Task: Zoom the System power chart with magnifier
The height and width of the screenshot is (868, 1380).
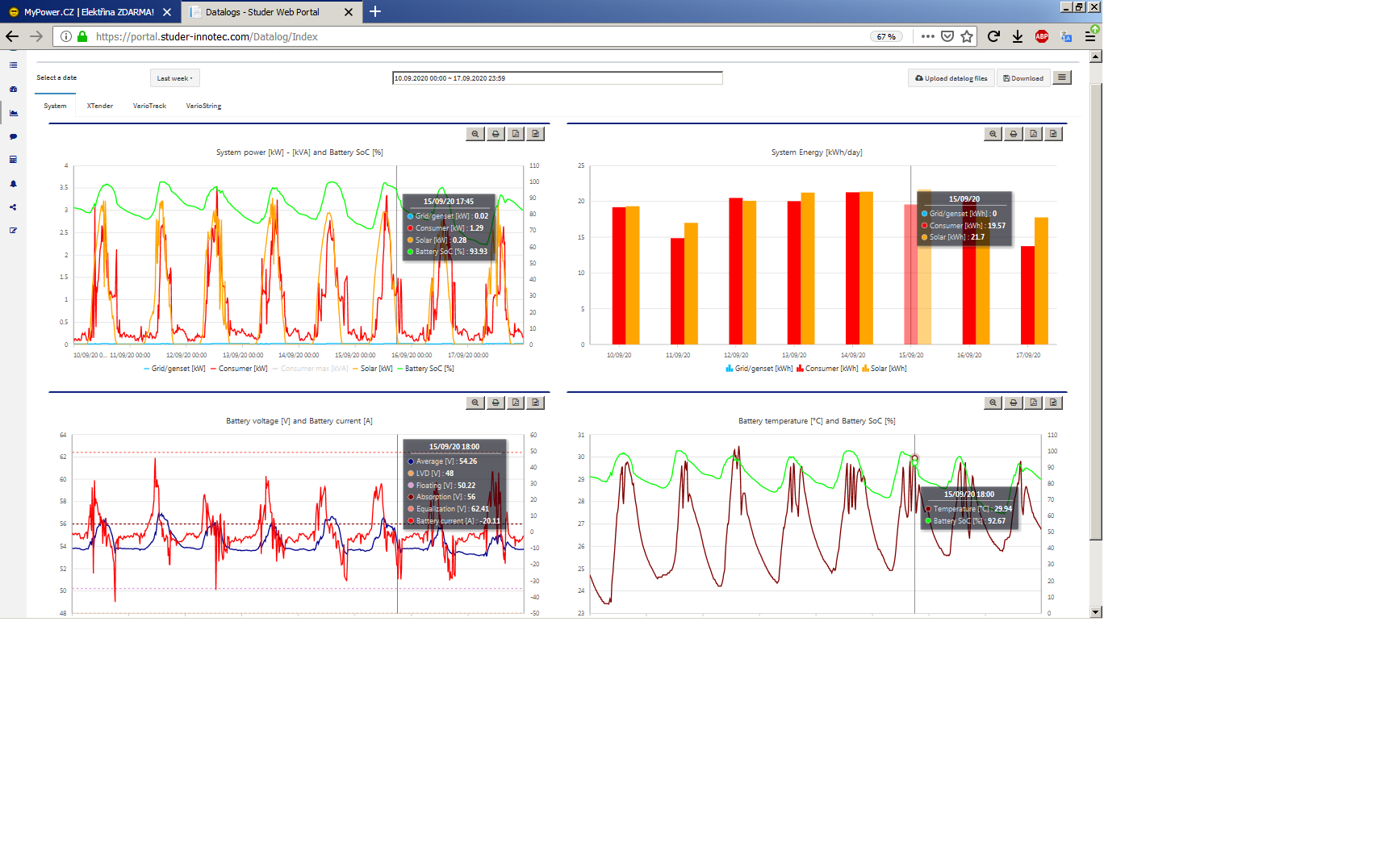Action: click(475, 134)
